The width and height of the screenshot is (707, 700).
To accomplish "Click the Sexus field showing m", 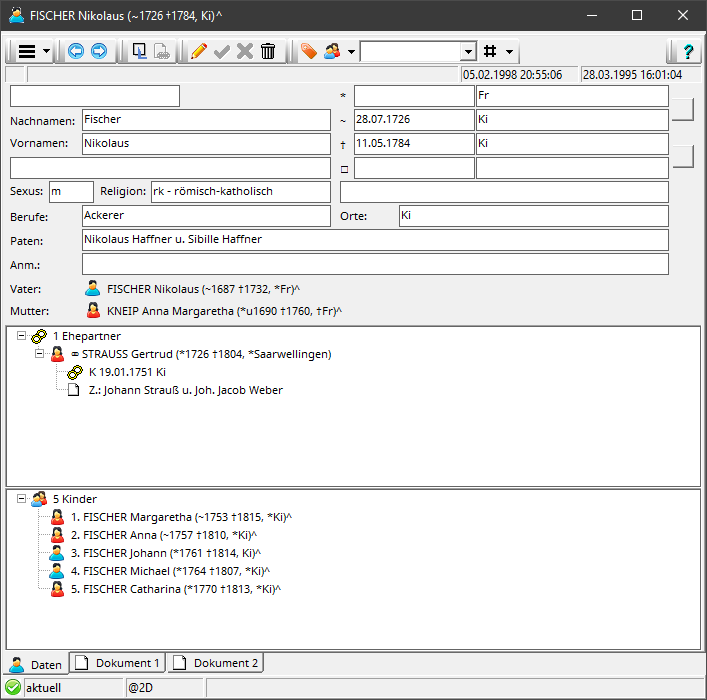I will tap(71, 192).
